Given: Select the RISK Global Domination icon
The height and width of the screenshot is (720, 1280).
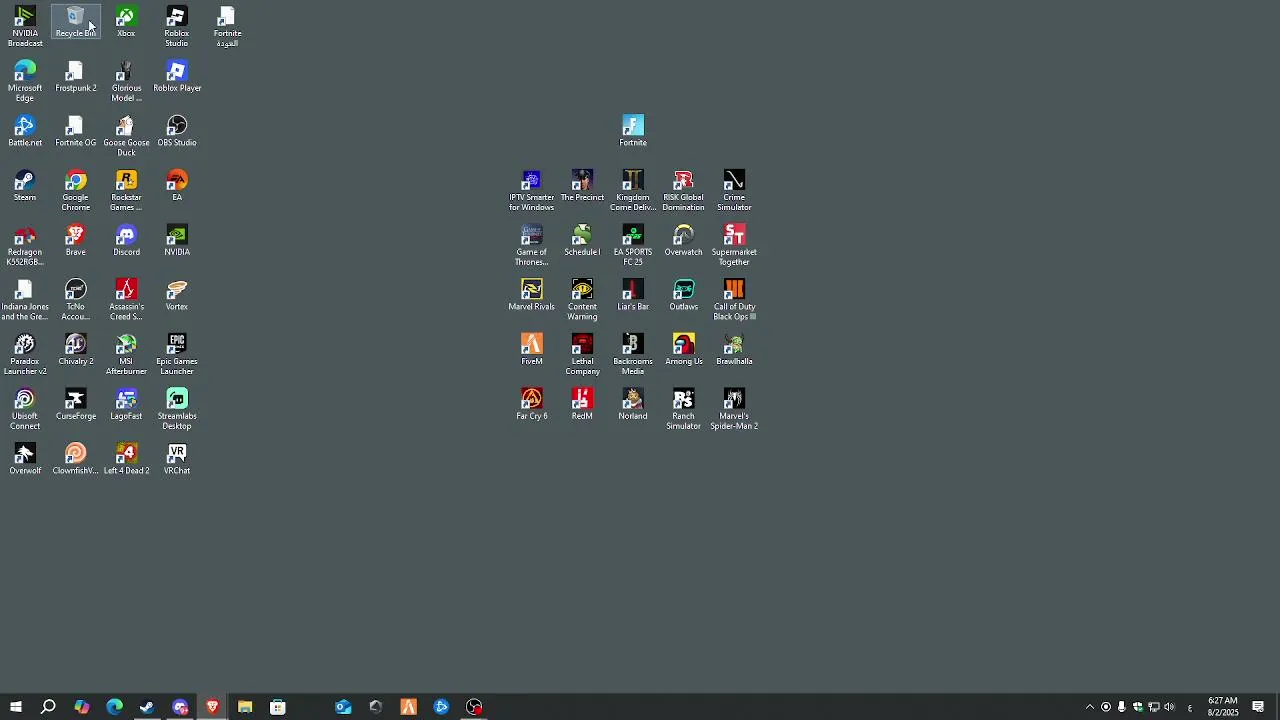Looking at the screenshot, I should (684, 191).
